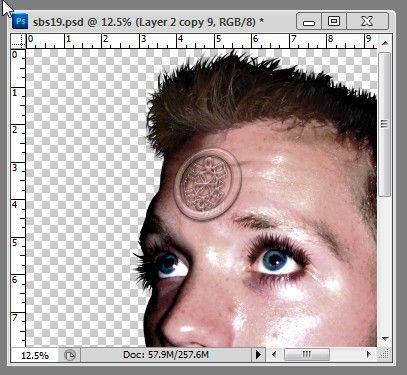Viewport: 407px width, 375px height.
Task: Click the Doc: 57.9M/257.6M status text
Action: pyautogui.click(x=166, y=354)
